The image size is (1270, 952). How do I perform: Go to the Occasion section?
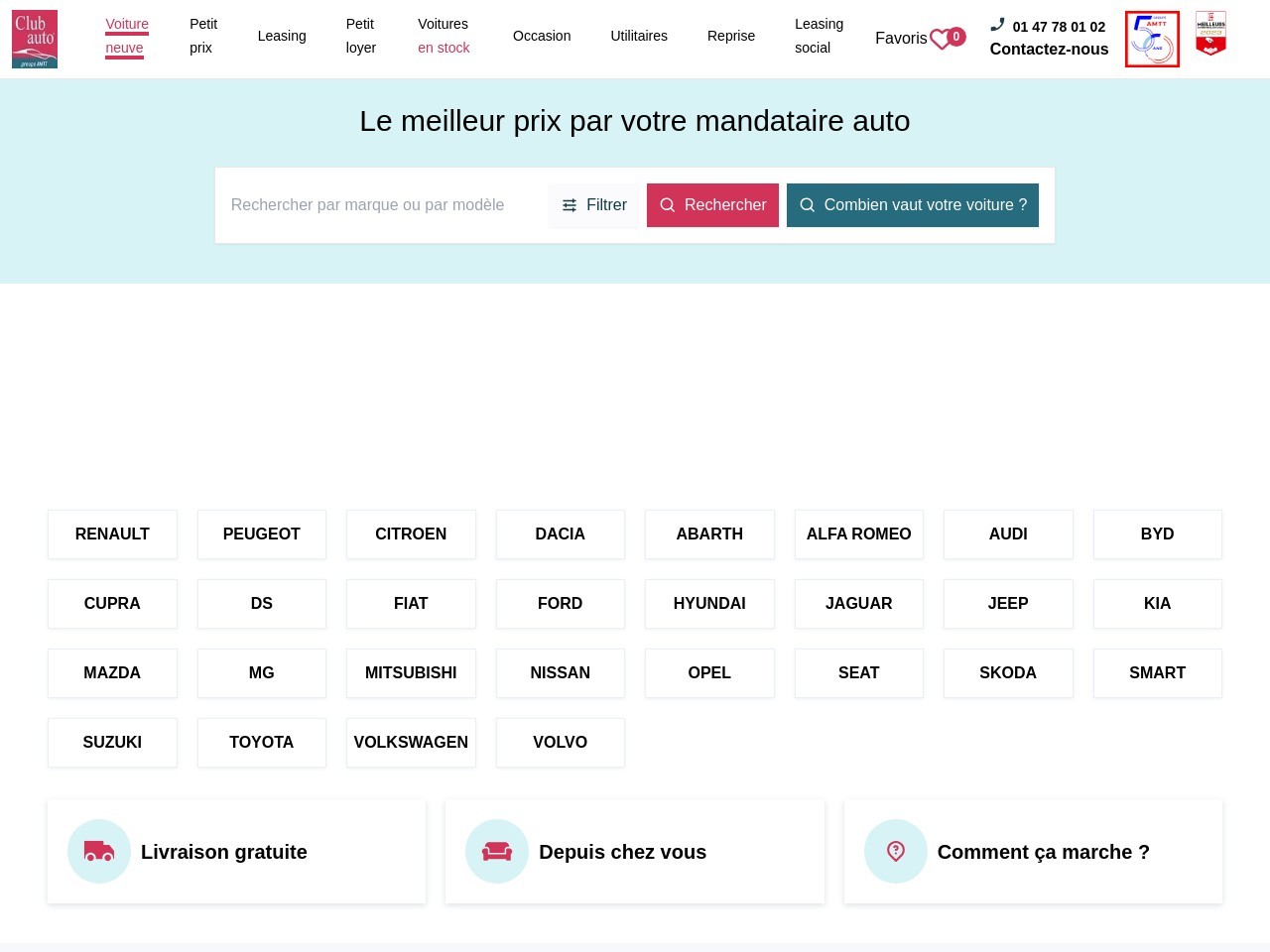[542, 36]
